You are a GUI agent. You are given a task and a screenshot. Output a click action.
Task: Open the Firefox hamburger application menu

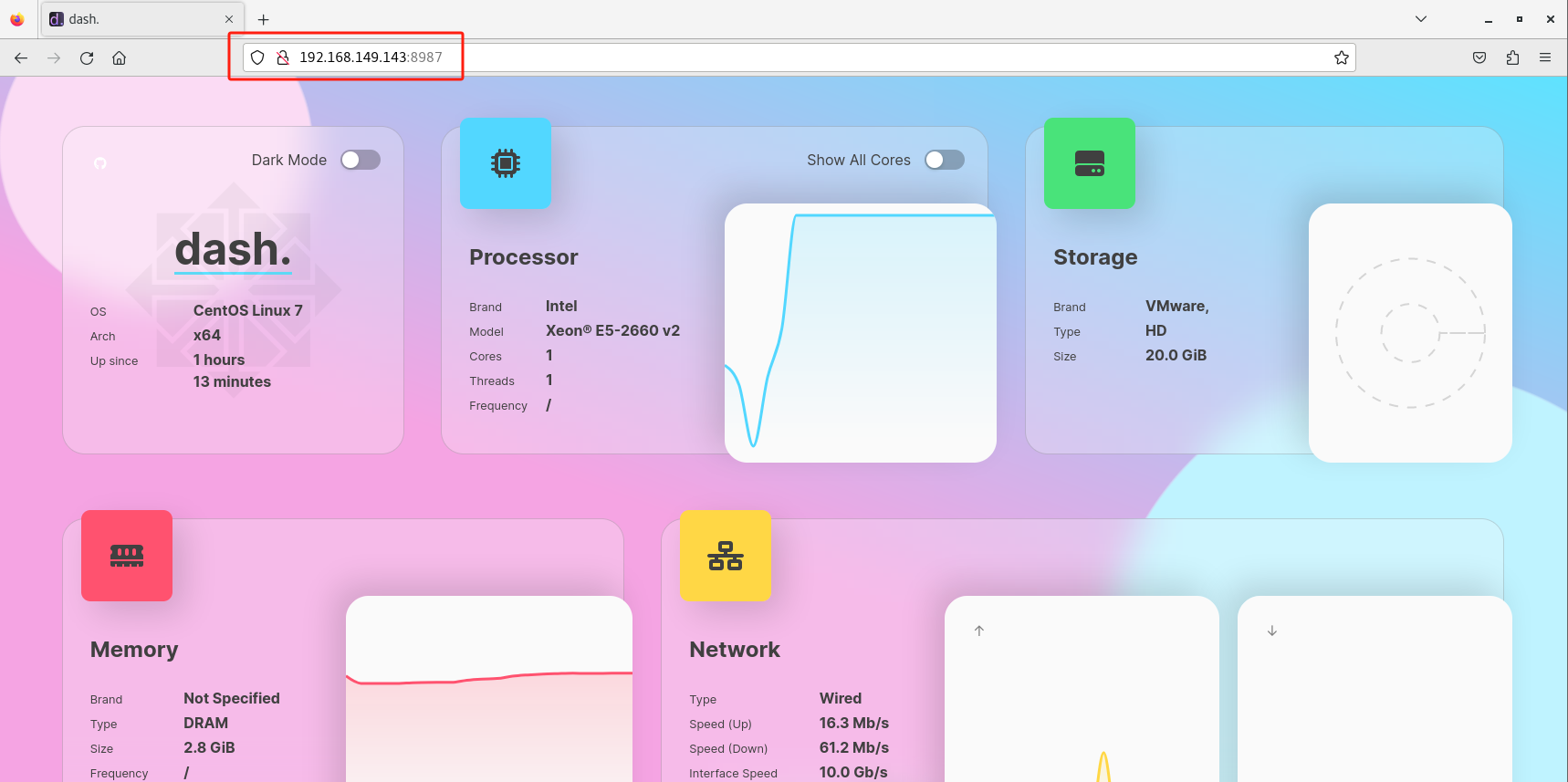1545,57
